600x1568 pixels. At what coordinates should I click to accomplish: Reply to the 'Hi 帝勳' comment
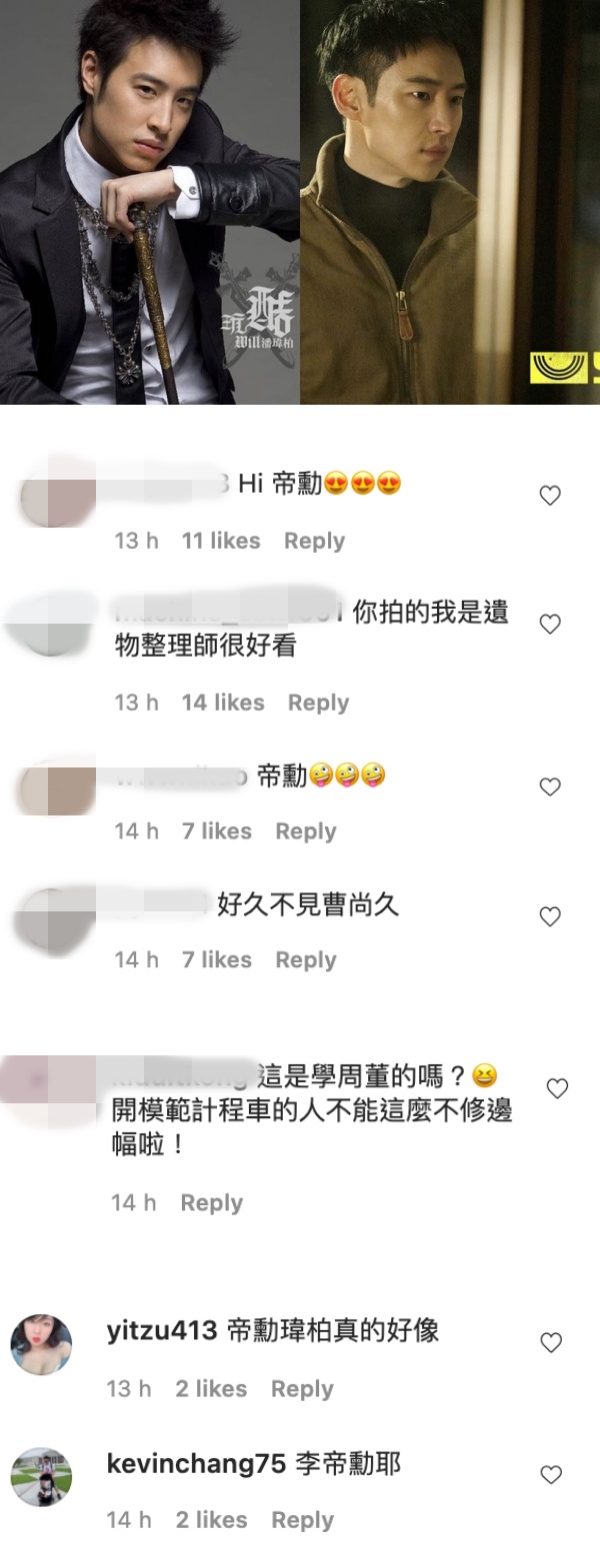coord(314,541)
